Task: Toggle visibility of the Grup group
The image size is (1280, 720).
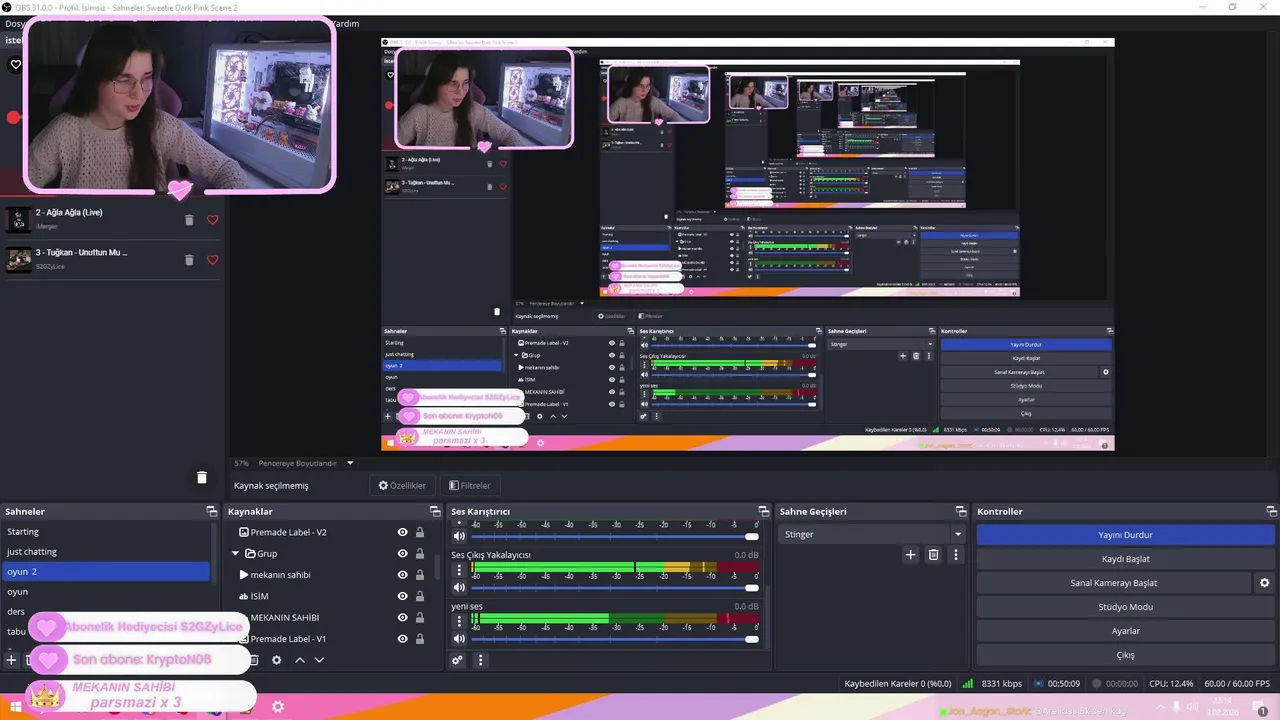Action: pos(402,554)
